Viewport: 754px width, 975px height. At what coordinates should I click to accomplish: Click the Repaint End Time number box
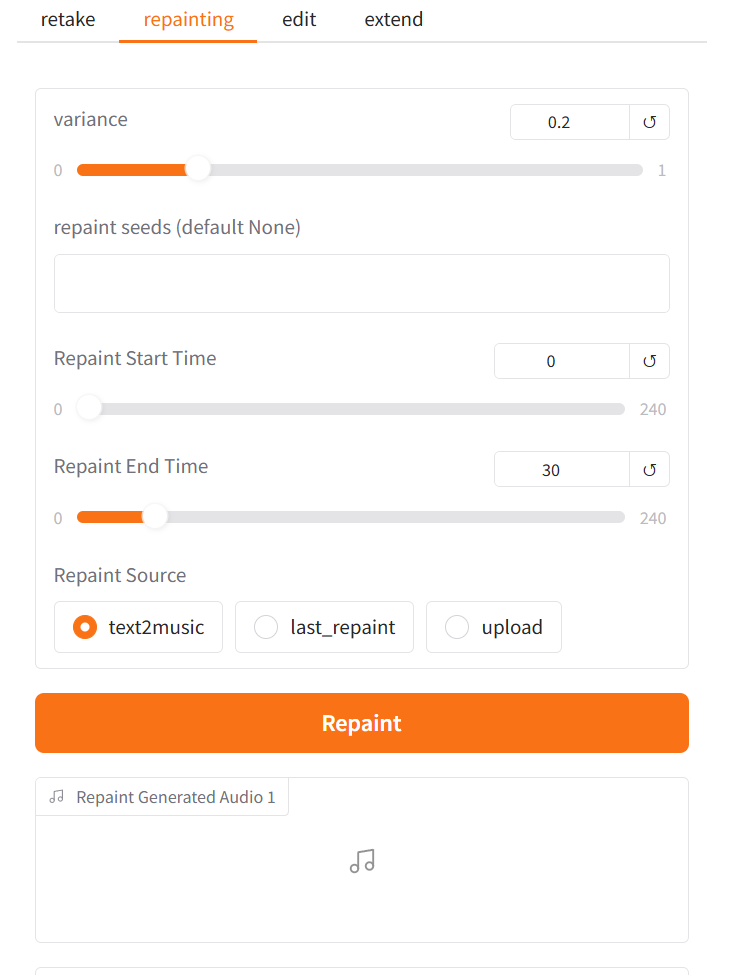click(561, 469)
